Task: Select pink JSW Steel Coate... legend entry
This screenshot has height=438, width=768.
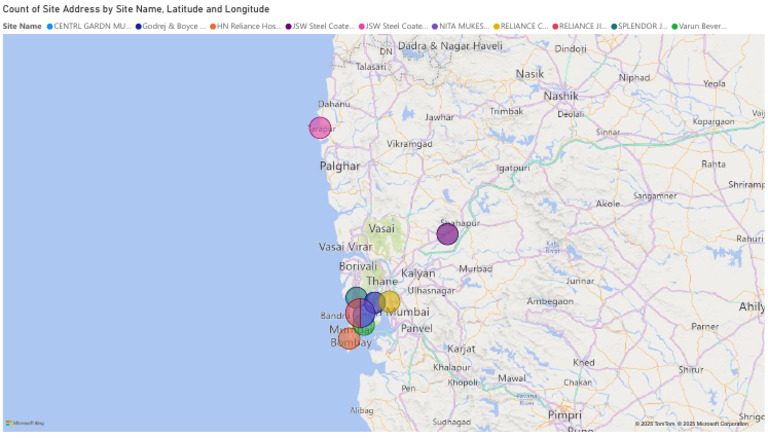Action: pyautogui.click(x=393, y=26)
